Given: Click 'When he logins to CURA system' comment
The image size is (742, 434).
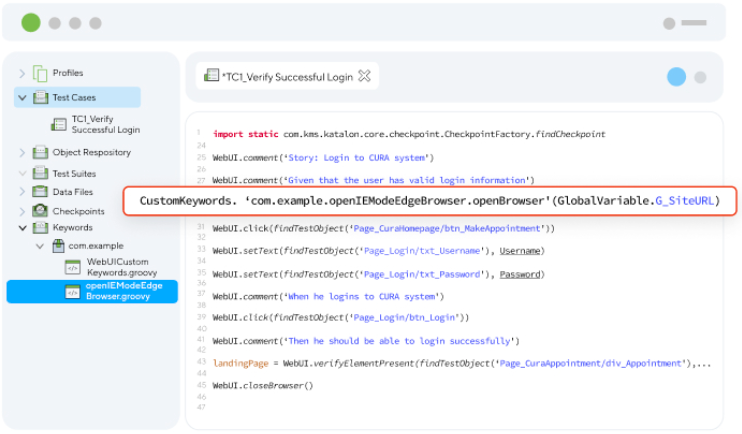Looking at the screenshot, I should [362, 297].
